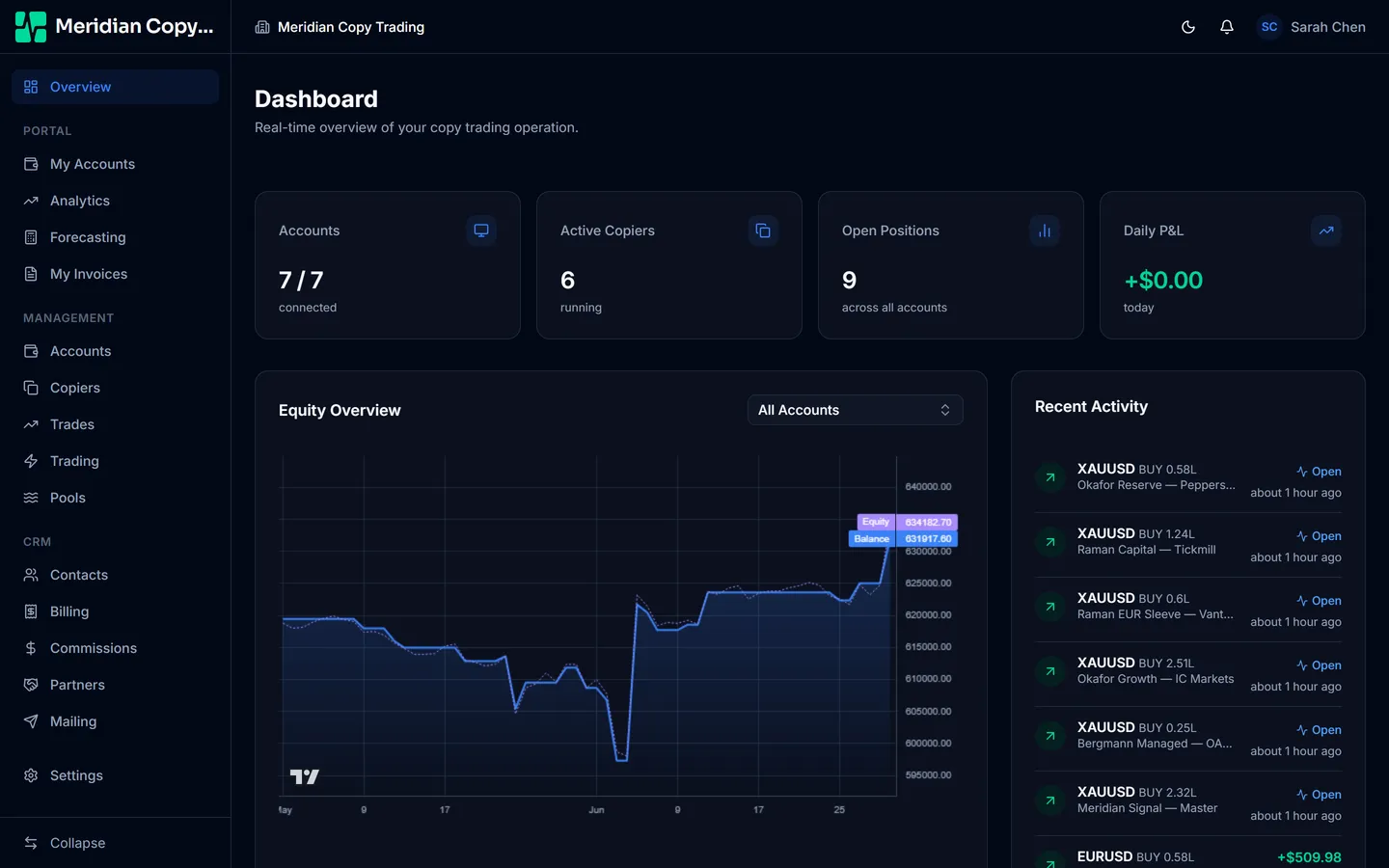1389x868 pixels.
Task: Click the +$0.00 daily P&L value
Action: tap(1163, 281)
